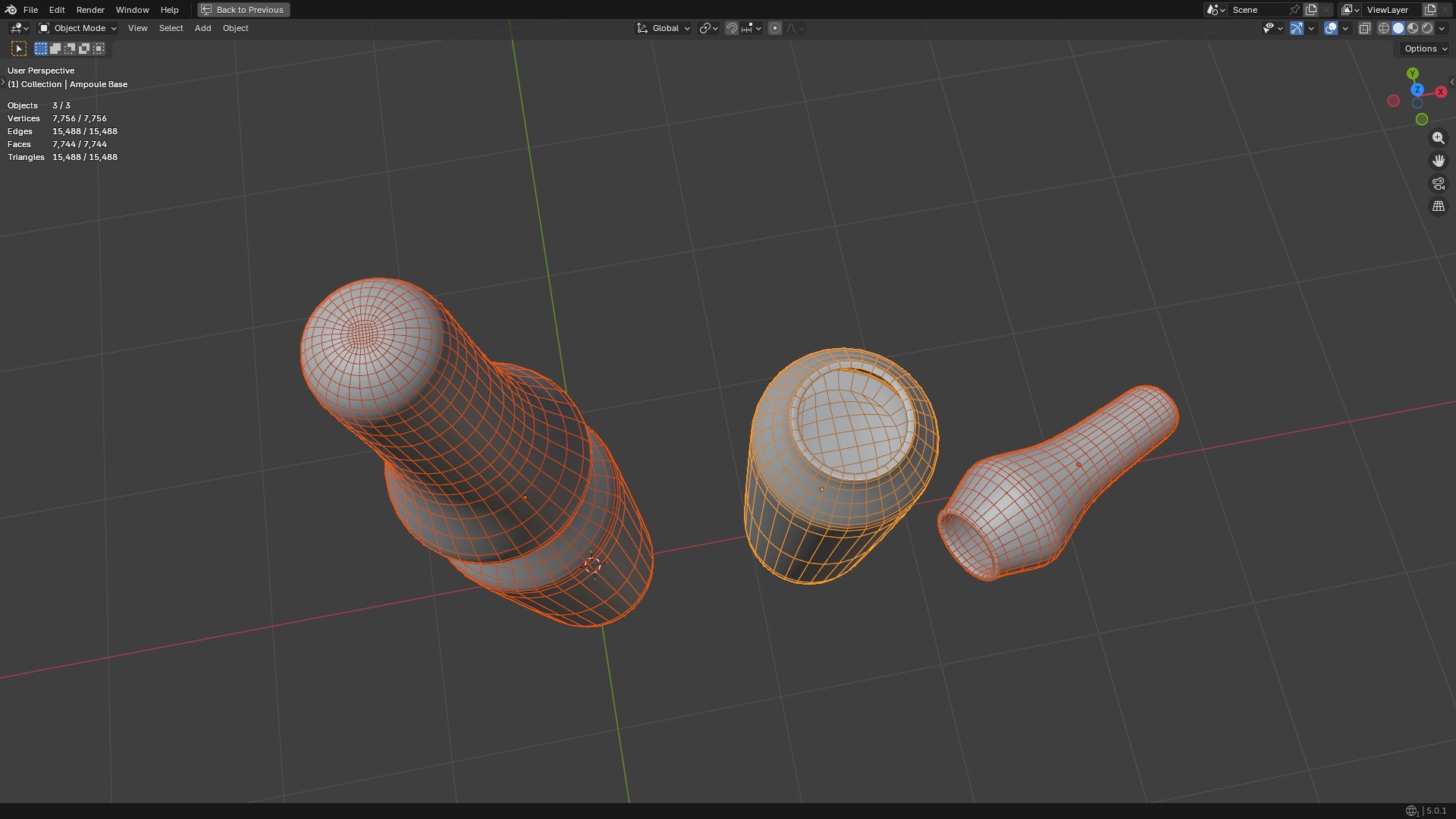Choose the Extend Selection mode icon
Screen dimensions: 1456x819
tap(55, 49)
